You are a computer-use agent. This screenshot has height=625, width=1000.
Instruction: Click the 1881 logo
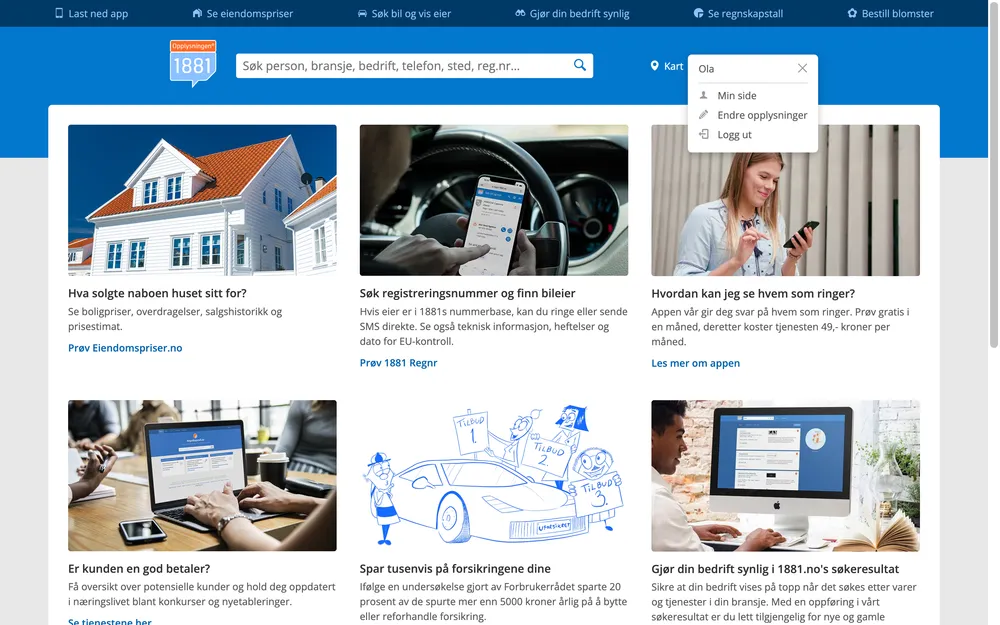click(x=193, y=64)
